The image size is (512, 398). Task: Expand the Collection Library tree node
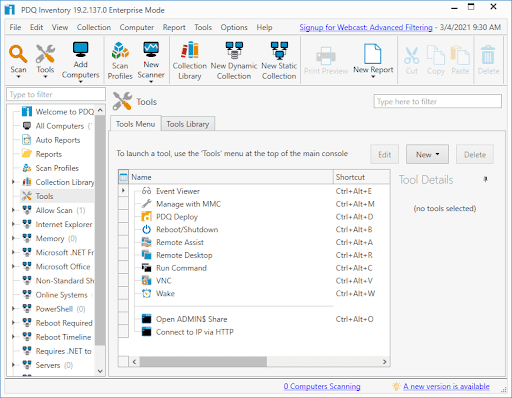click(13, 182)
